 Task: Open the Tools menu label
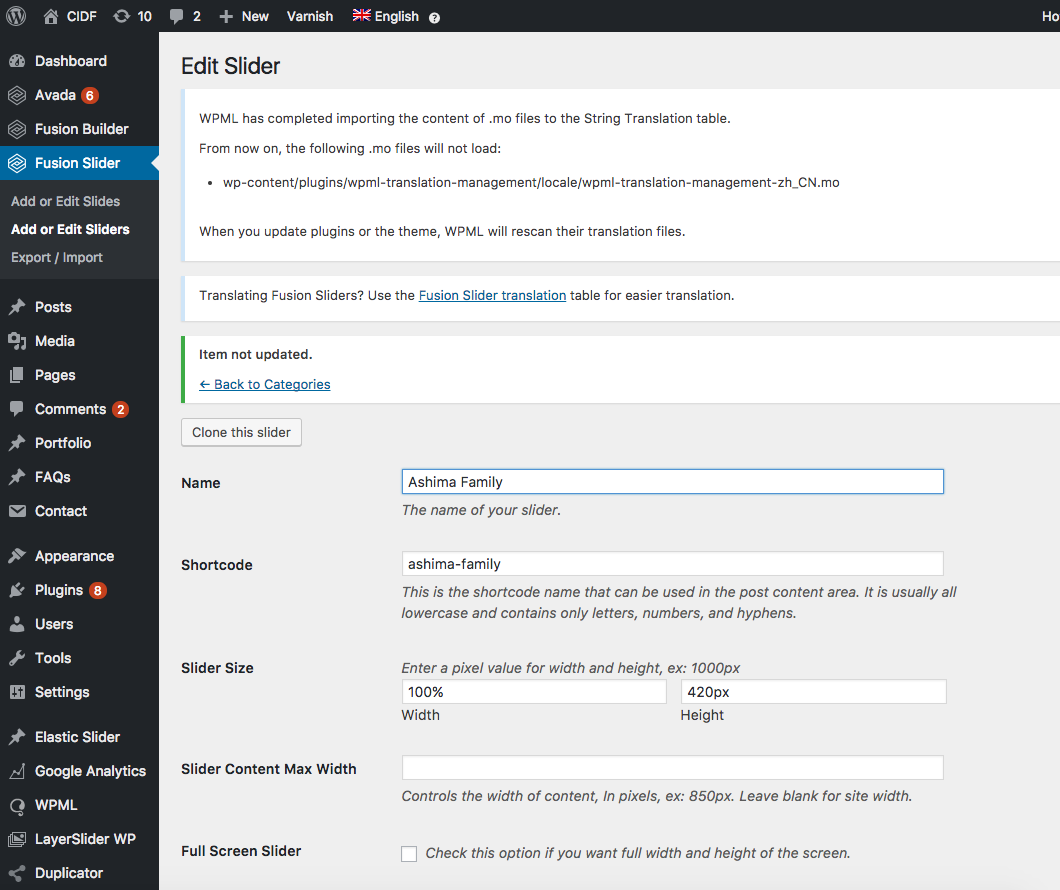(53, 658)
